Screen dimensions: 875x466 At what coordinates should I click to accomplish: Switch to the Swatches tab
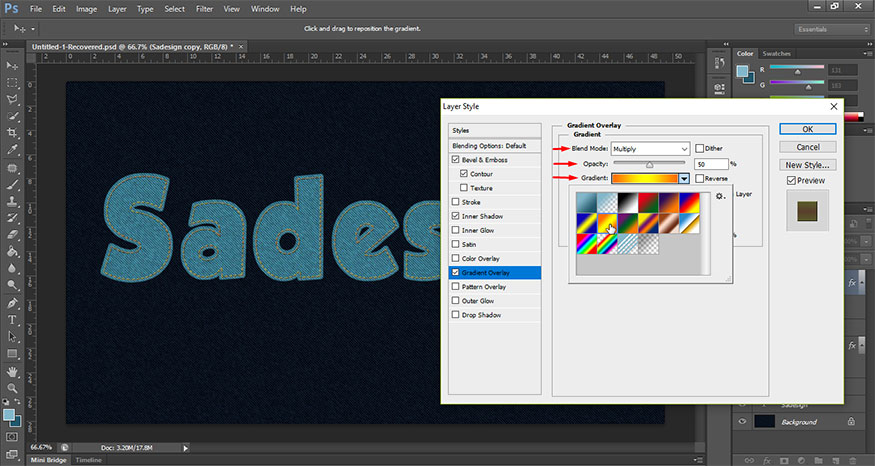coord(776,54)
